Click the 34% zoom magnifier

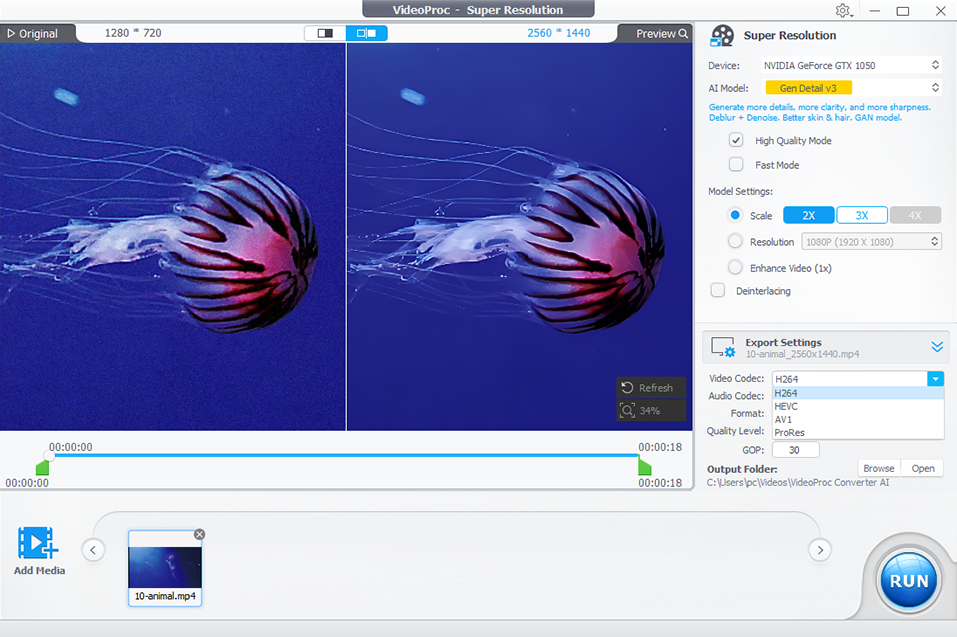click(628, 410)
